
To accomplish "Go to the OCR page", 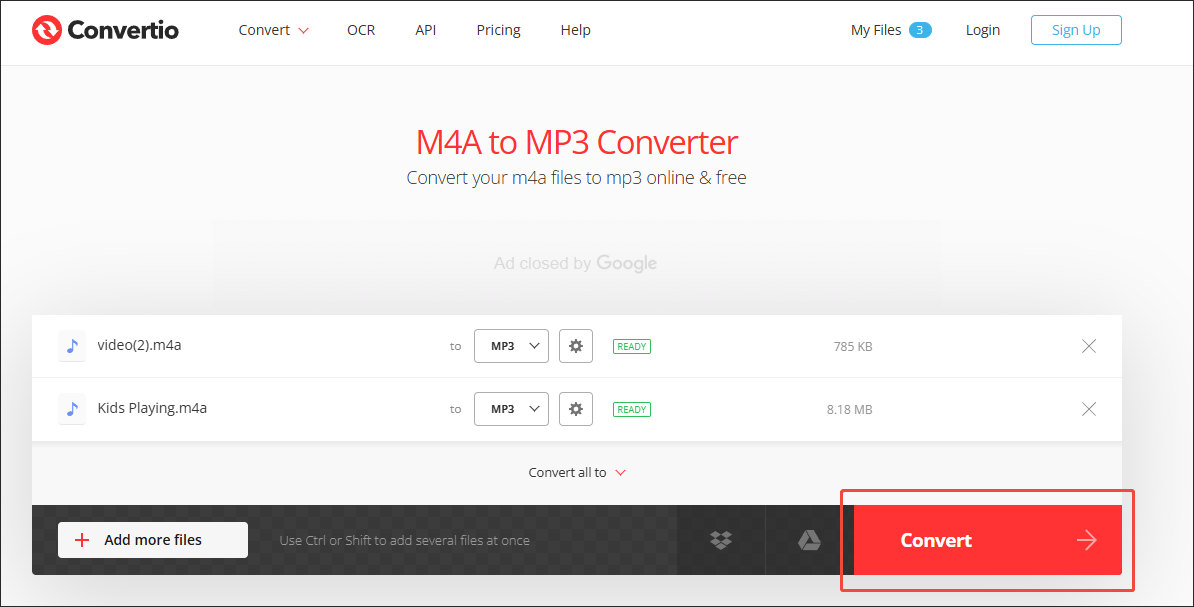I will click(x=361, y=30).
